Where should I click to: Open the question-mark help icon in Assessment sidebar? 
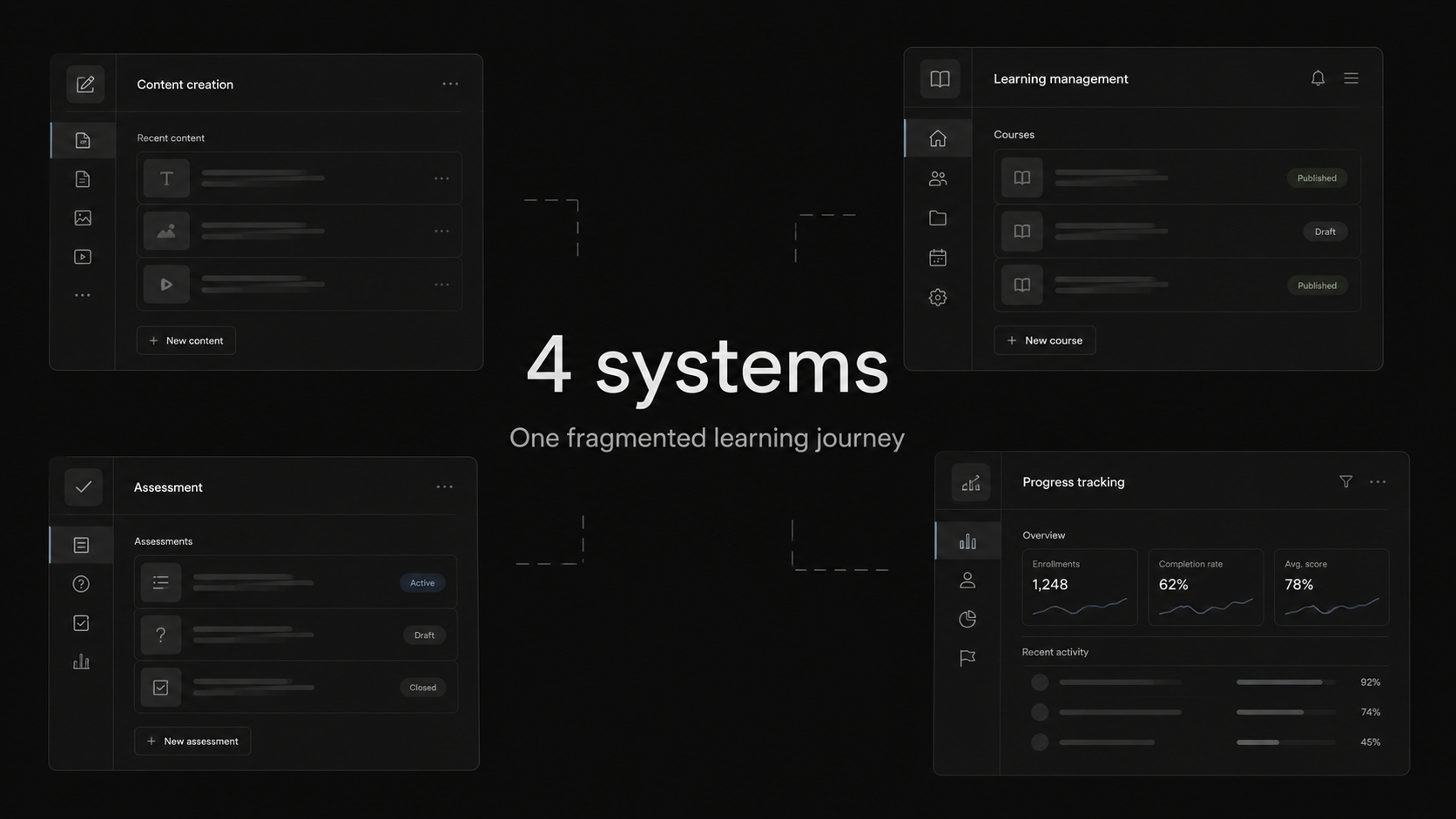pyautogui.click(x=81, y=584)
